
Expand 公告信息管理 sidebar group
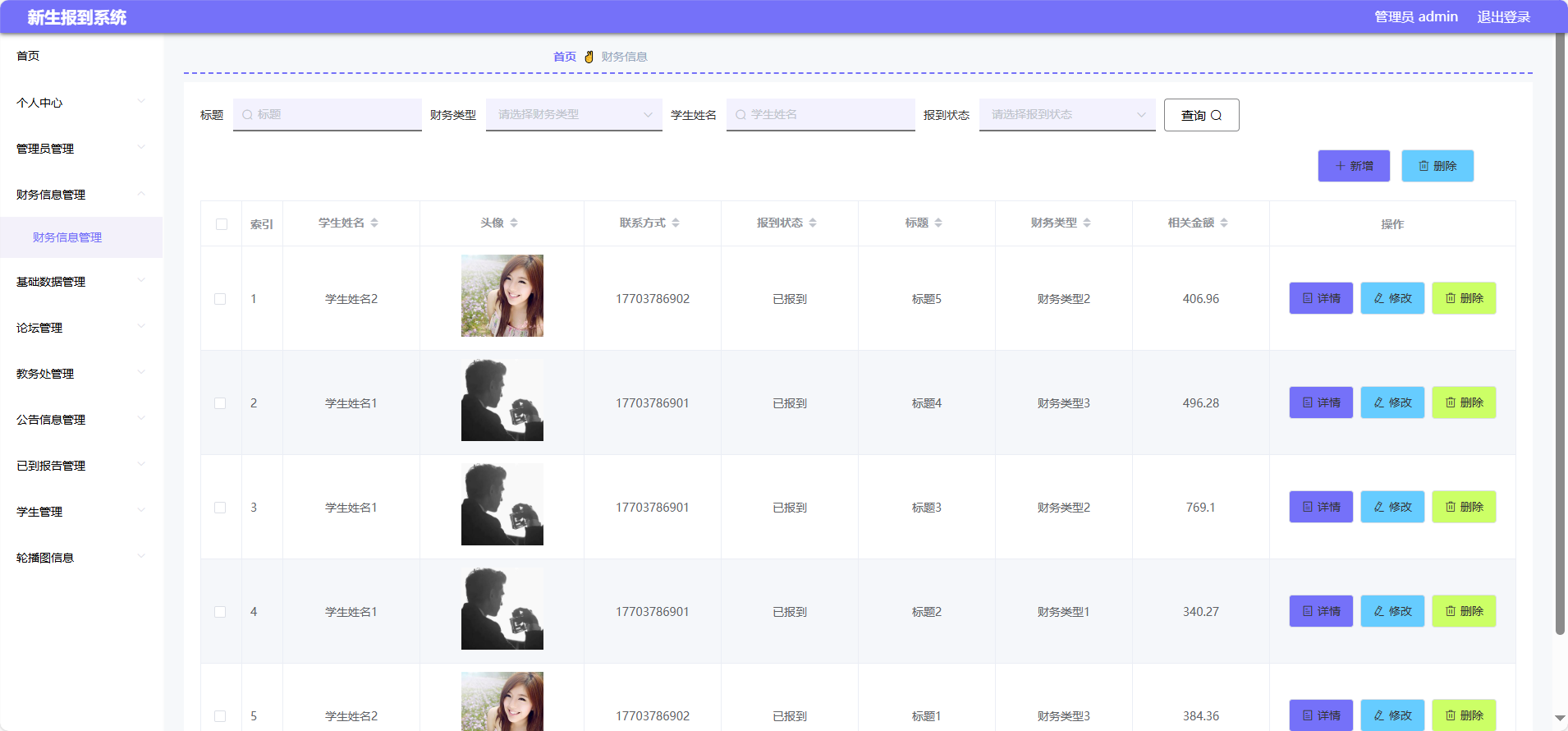tap(81, 420)
